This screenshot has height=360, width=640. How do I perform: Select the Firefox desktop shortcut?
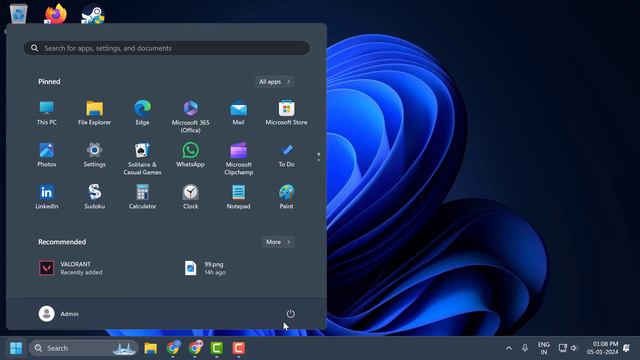click(x=56, y=14)
